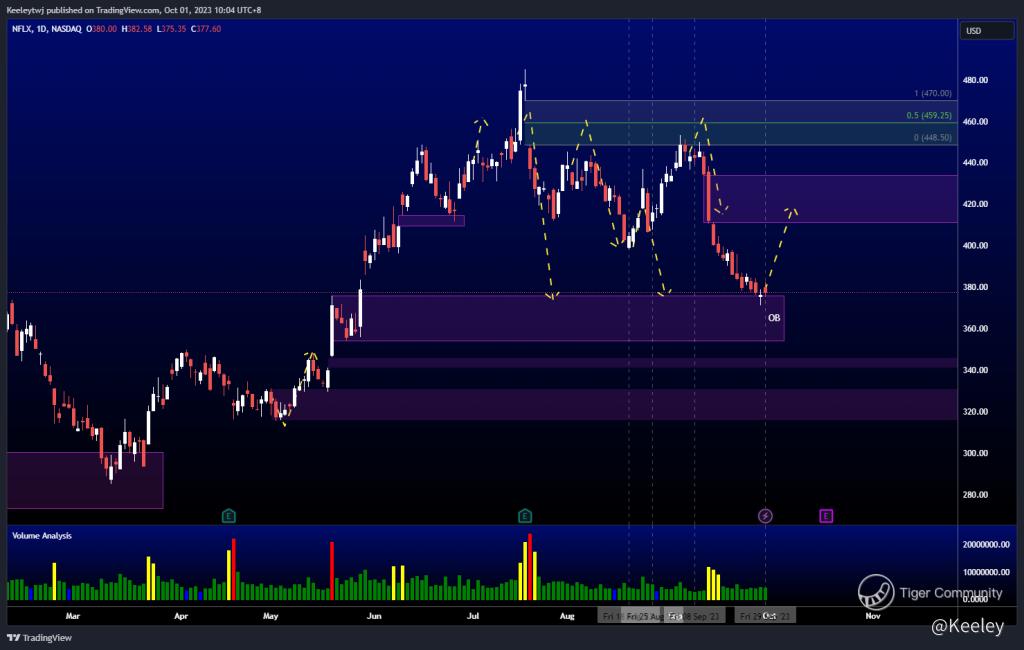Click the green earnings icon in July
The height and width of the screenshot is (650, 1024).
525,516
